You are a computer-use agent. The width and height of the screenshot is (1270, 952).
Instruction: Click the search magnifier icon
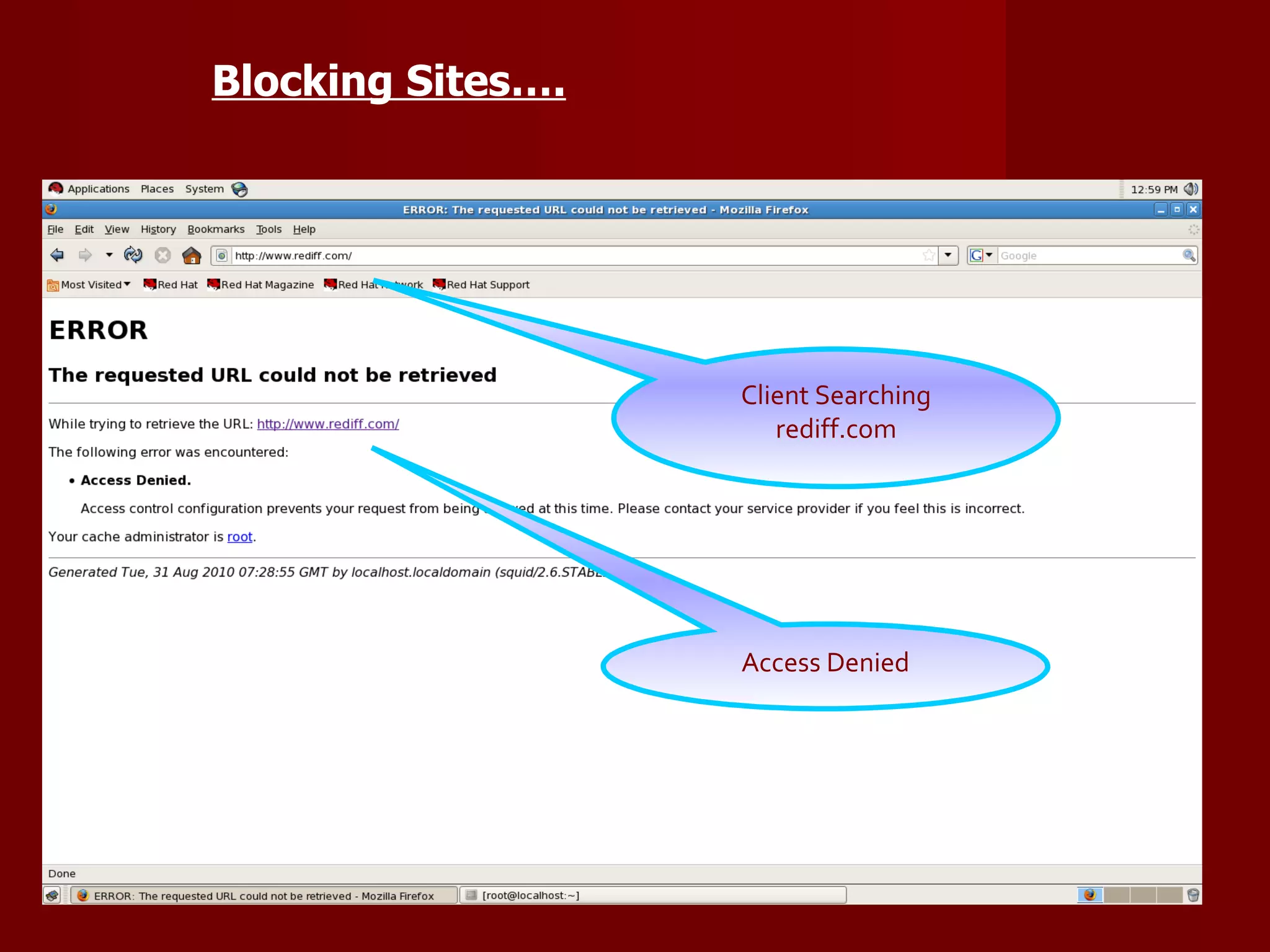(x=1189, y=255)
